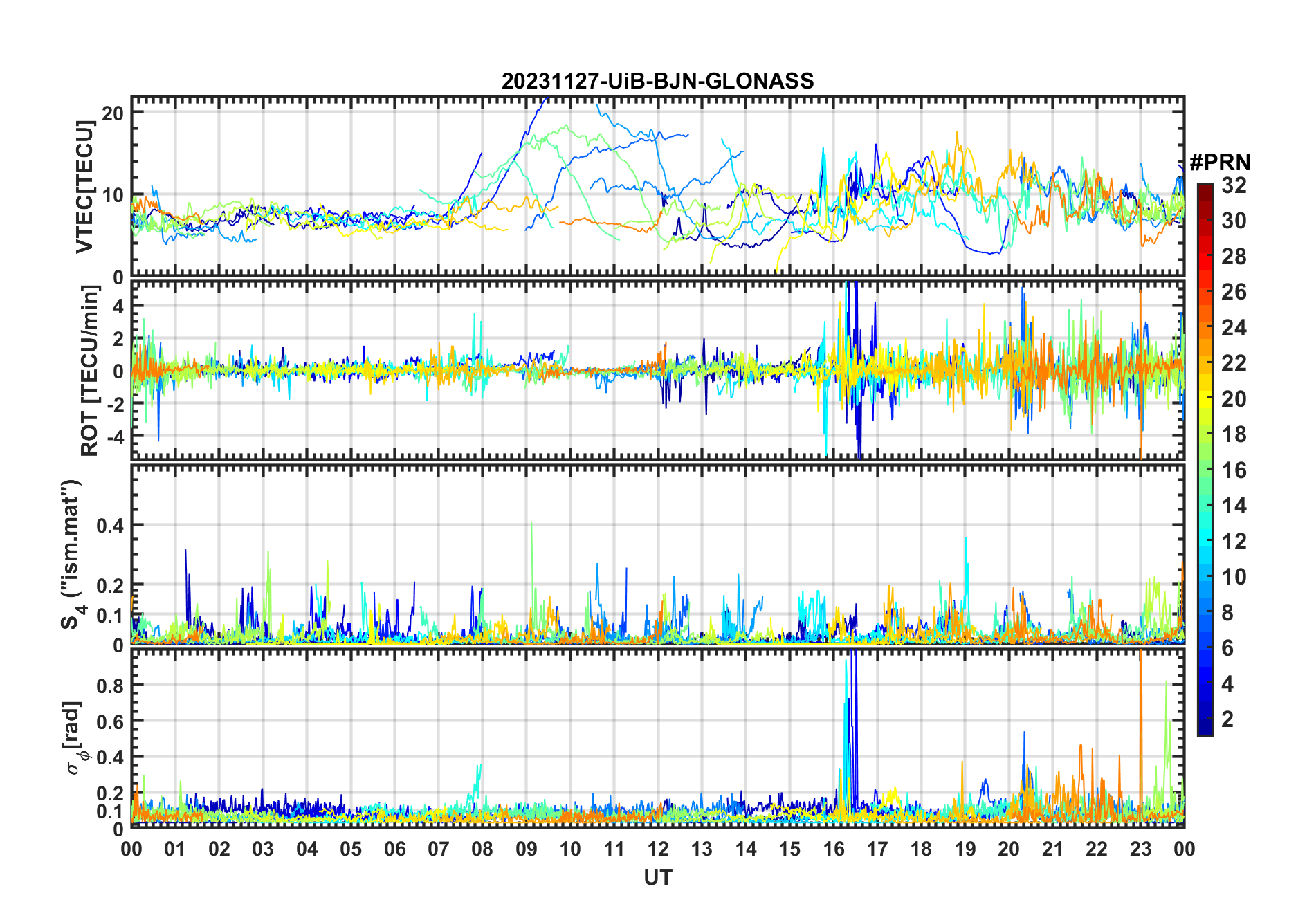Click colorbar tick label 2
The width and height of the screenshot is (1316, 920).
(x=1227, y=719)
